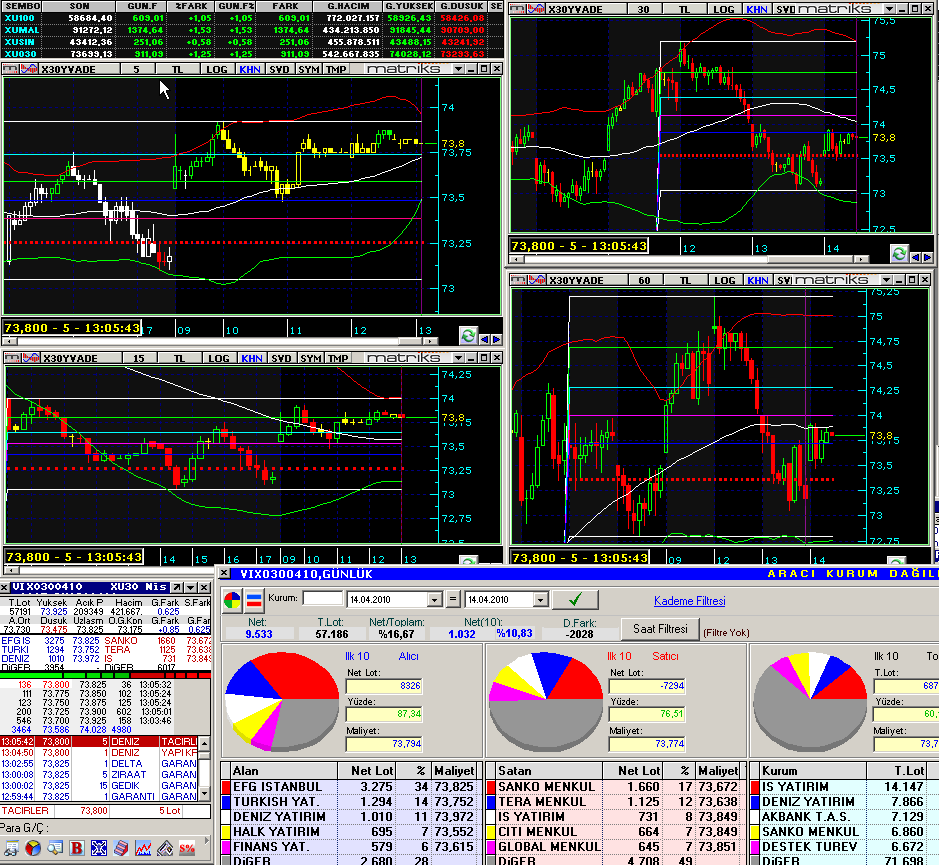This screenshot has height=865, width=939.
Task: Click red swatch beside EFG ISTANBUL
Action: (x=226, y=787)
